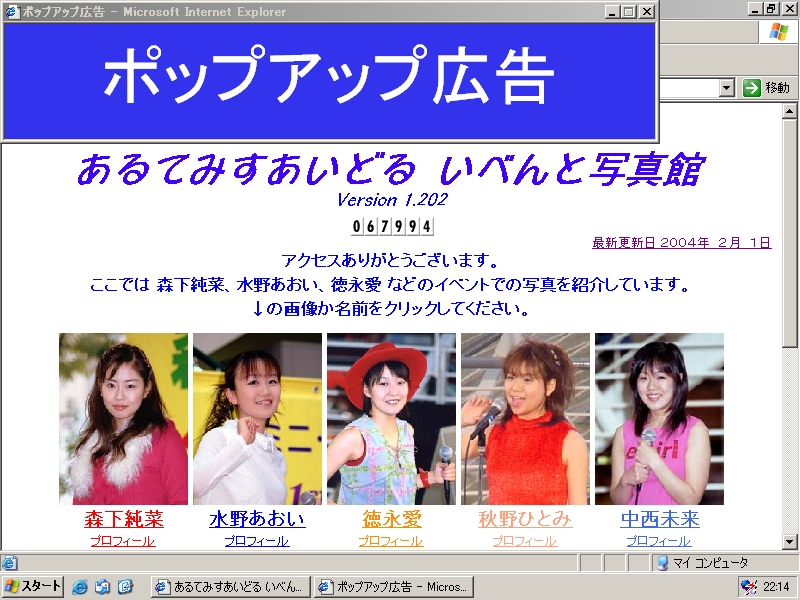
Task: Switch to あるてみすあいどる taskbar window
Action: pos(232,587)
